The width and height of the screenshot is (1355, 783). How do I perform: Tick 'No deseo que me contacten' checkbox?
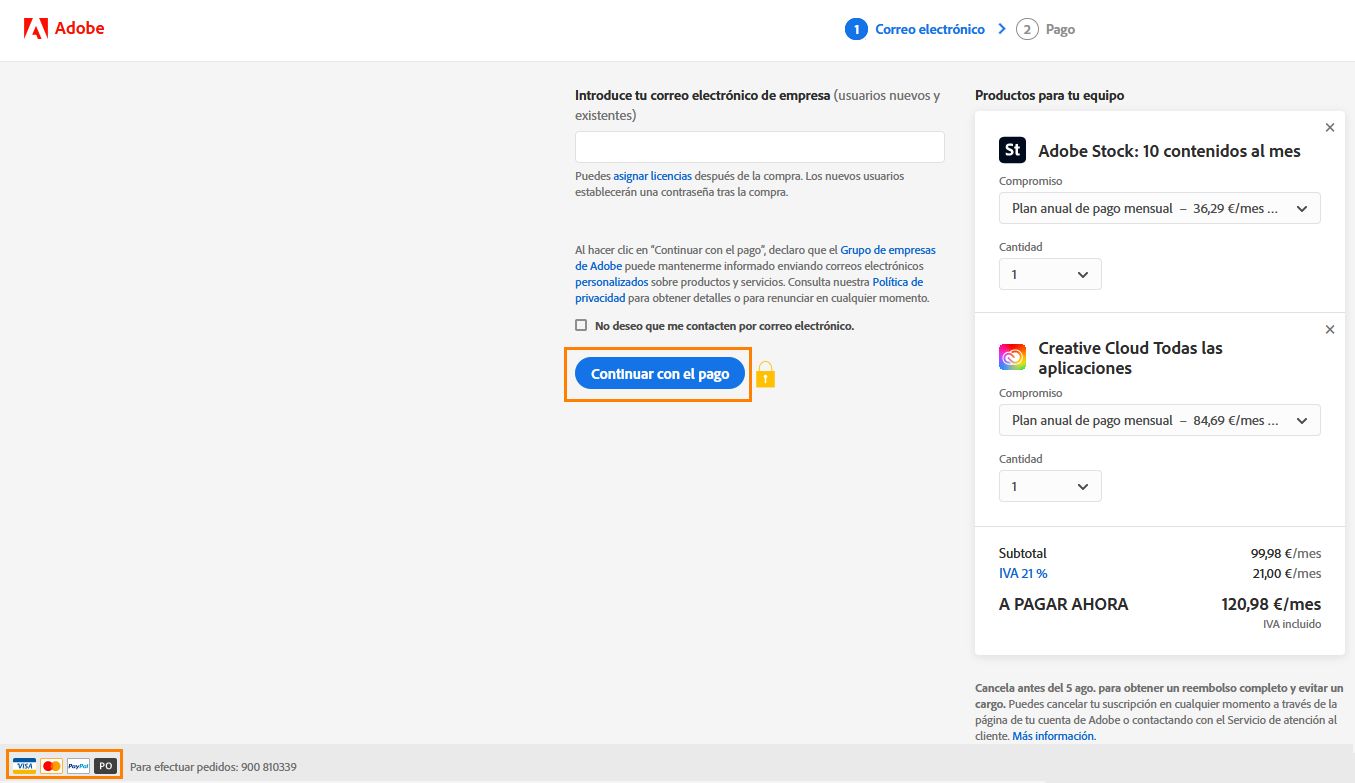[581, 325]
